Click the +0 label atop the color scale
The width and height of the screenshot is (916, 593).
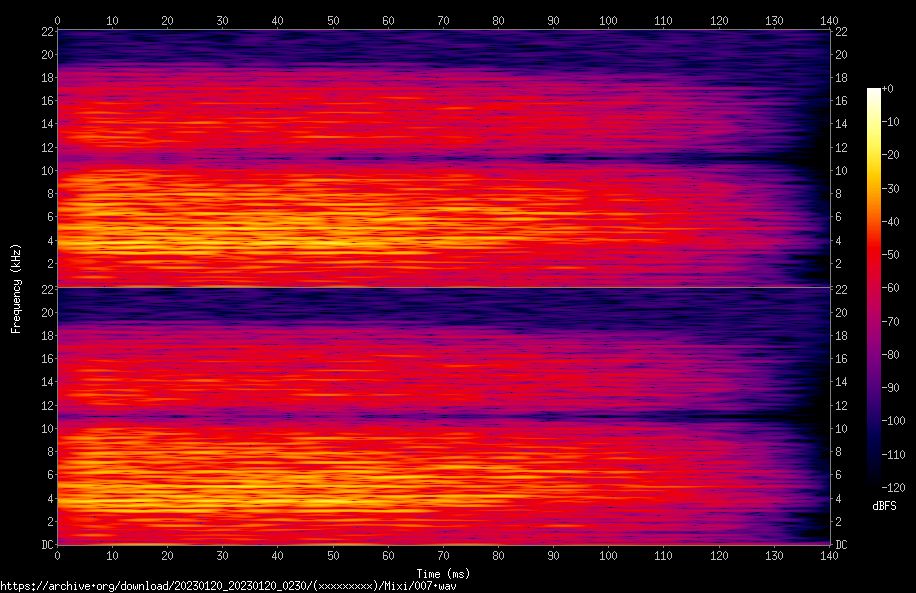[888, 89]
